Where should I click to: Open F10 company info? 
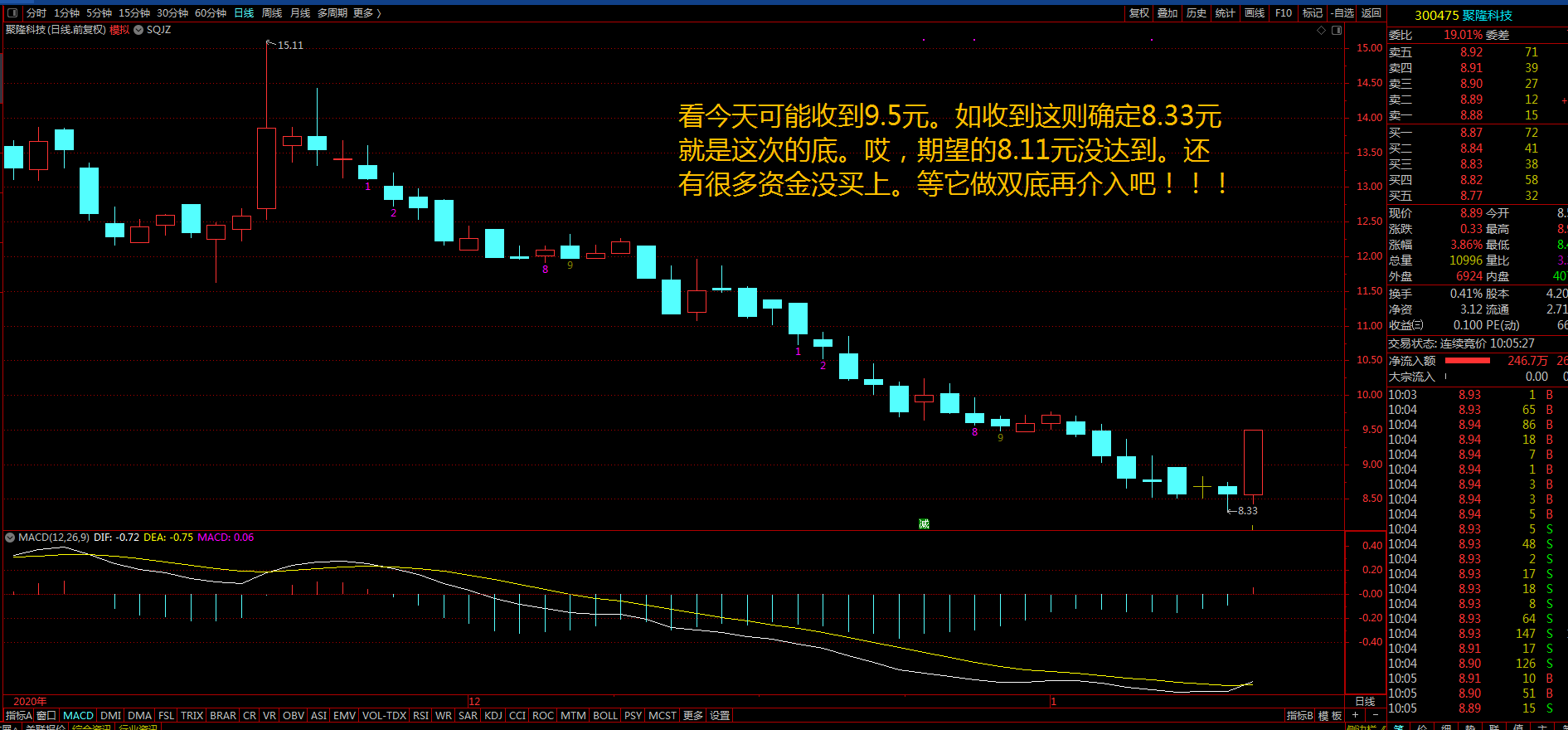[1284, 13]
